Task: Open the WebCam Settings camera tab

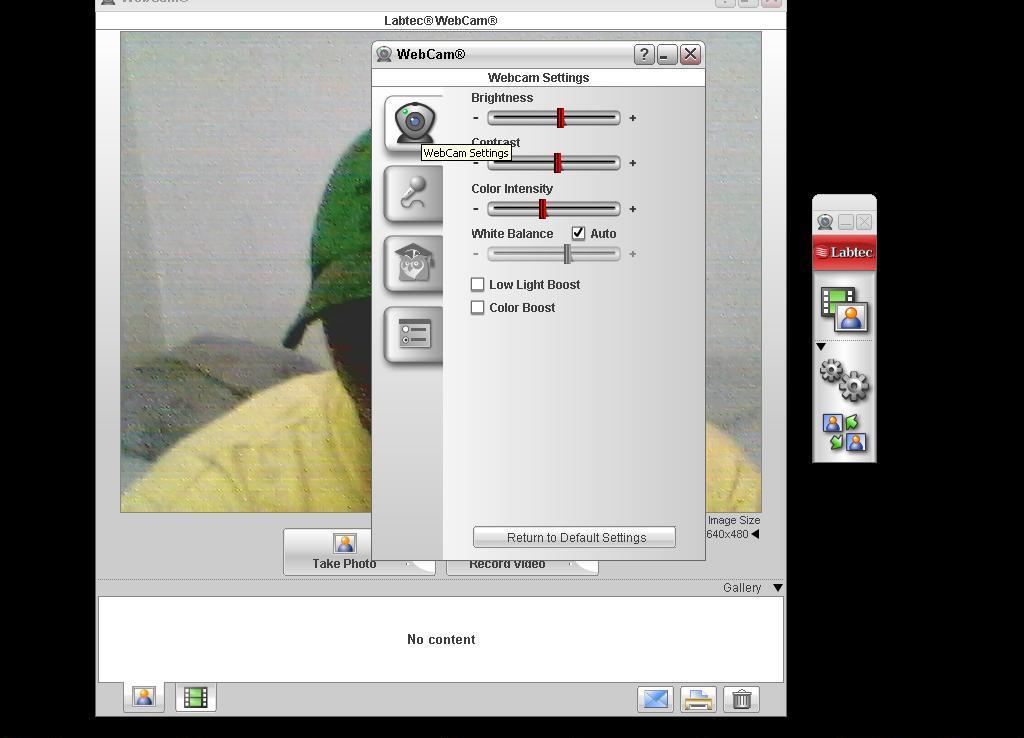Action: (x=414, y=123)
